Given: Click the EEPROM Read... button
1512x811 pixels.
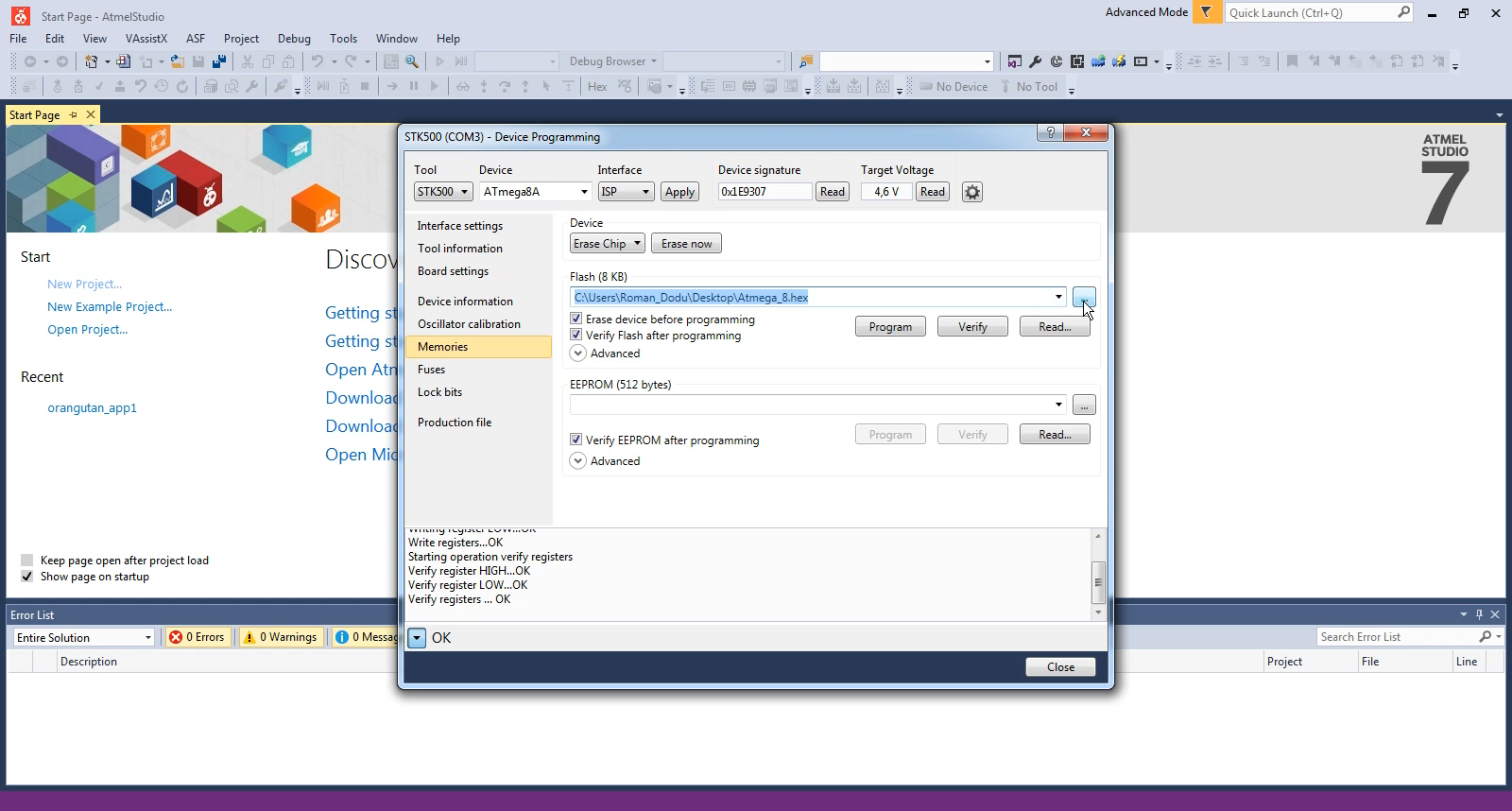Looking at the screenshot, I should click(1055, 435).
